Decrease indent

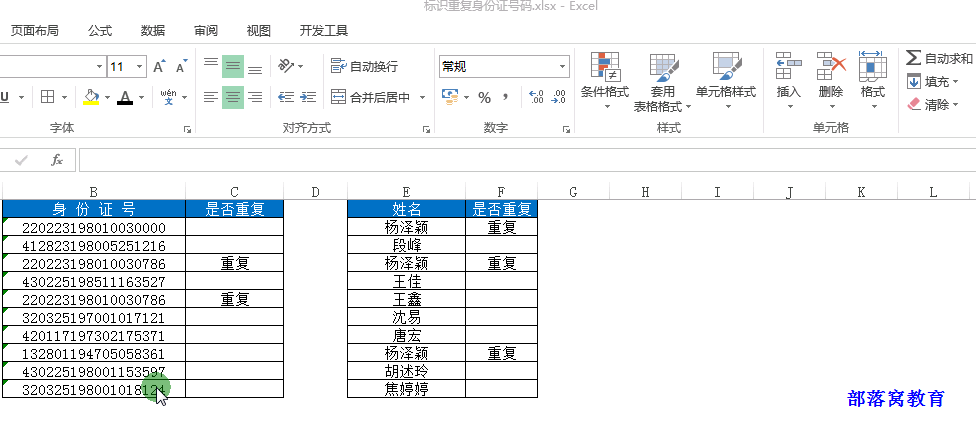(x=286, y=97)
